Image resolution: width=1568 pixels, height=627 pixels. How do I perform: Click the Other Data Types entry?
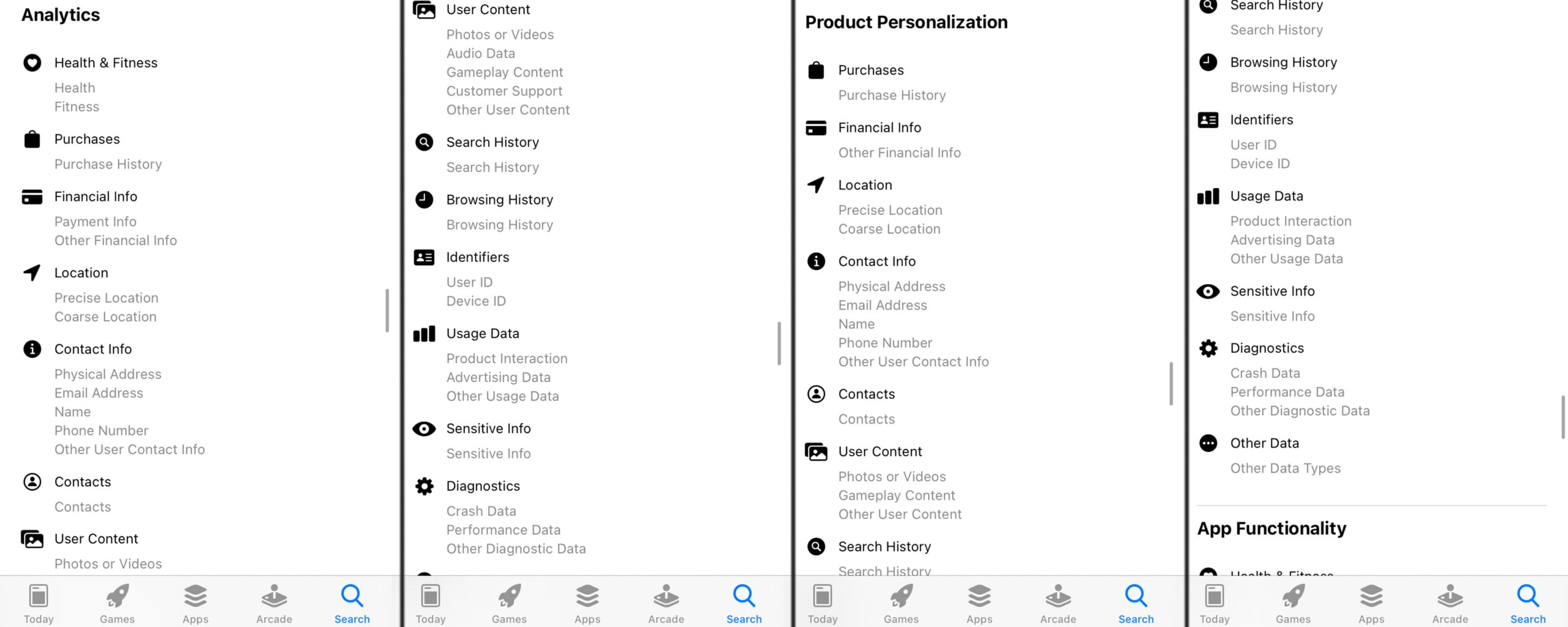click(x=1285, y=468)
